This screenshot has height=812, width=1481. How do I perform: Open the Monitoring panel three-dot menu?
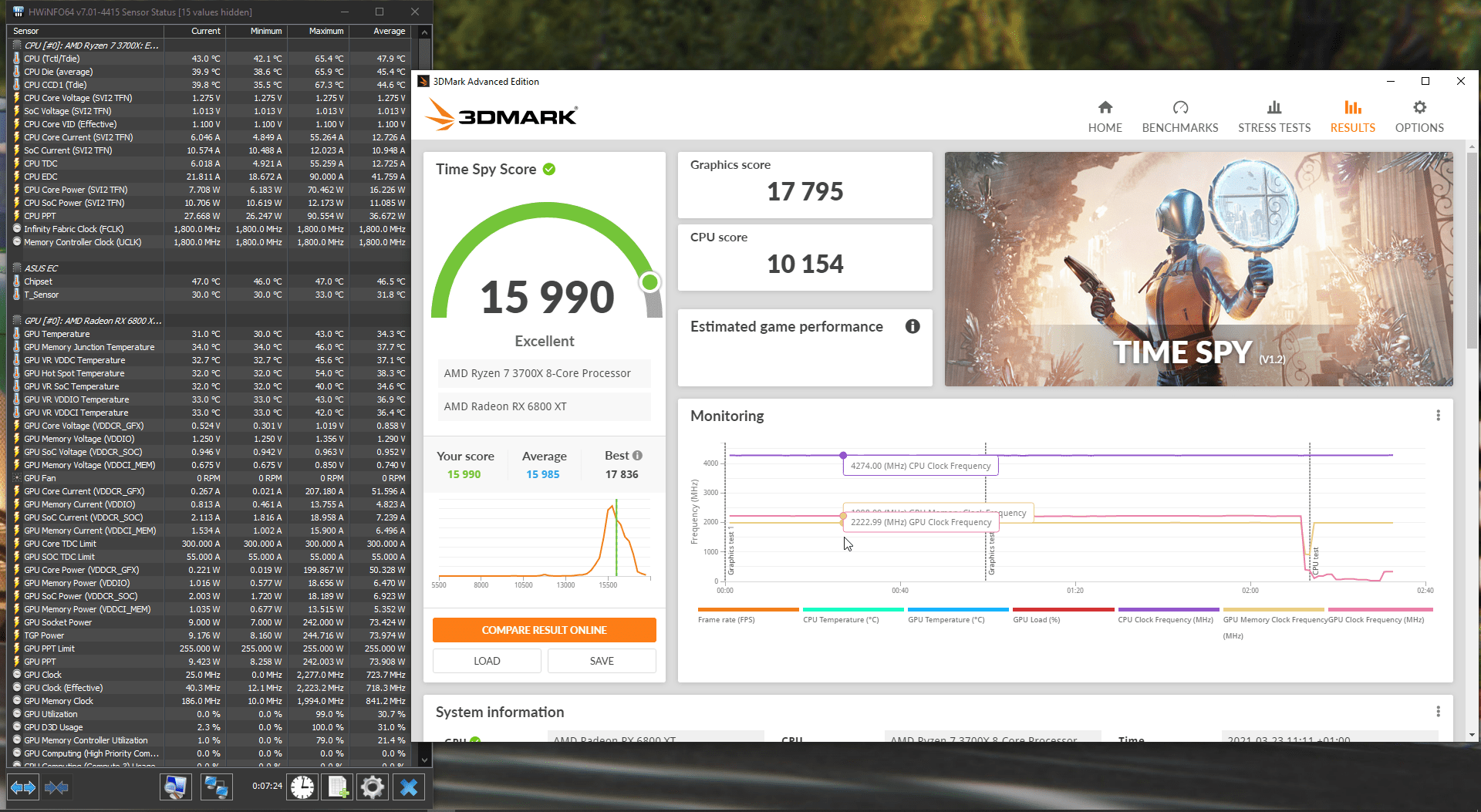[1438, 416]
